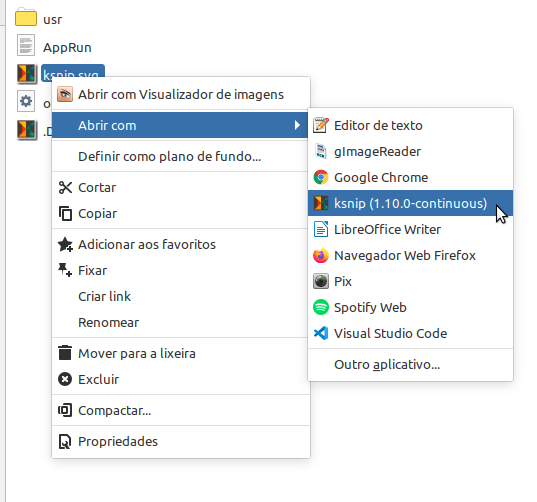Click the gImageReader app icon

click(x=321, y=151)
